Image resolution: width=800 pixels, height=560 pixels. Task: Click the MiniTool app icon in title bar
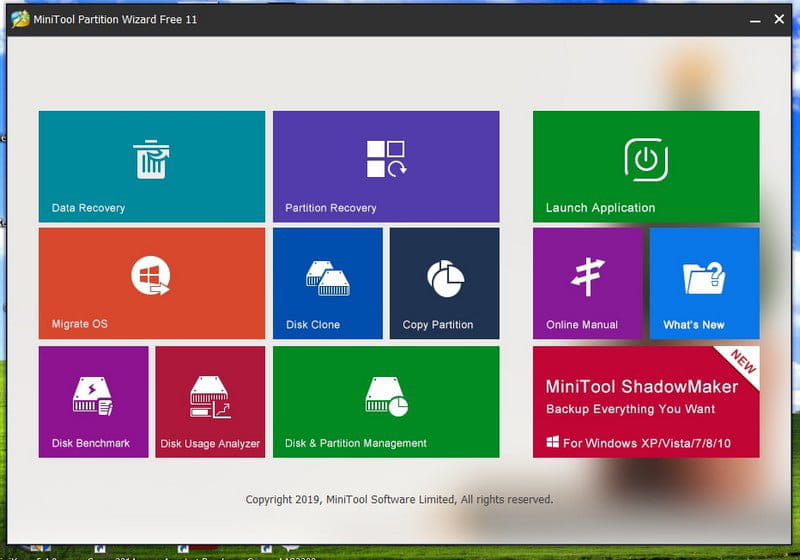click(x=20, y=19)
